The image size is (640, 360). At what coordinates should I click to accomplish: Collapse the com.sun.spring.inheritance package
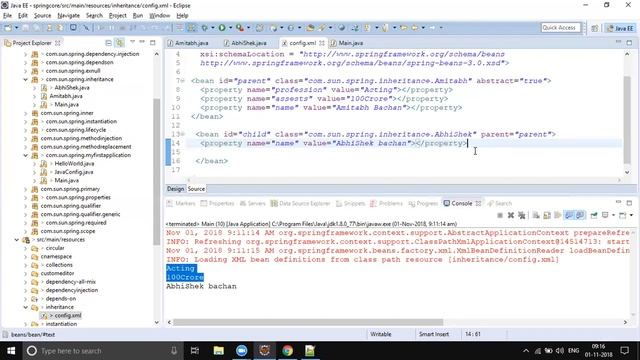(25, 79)
